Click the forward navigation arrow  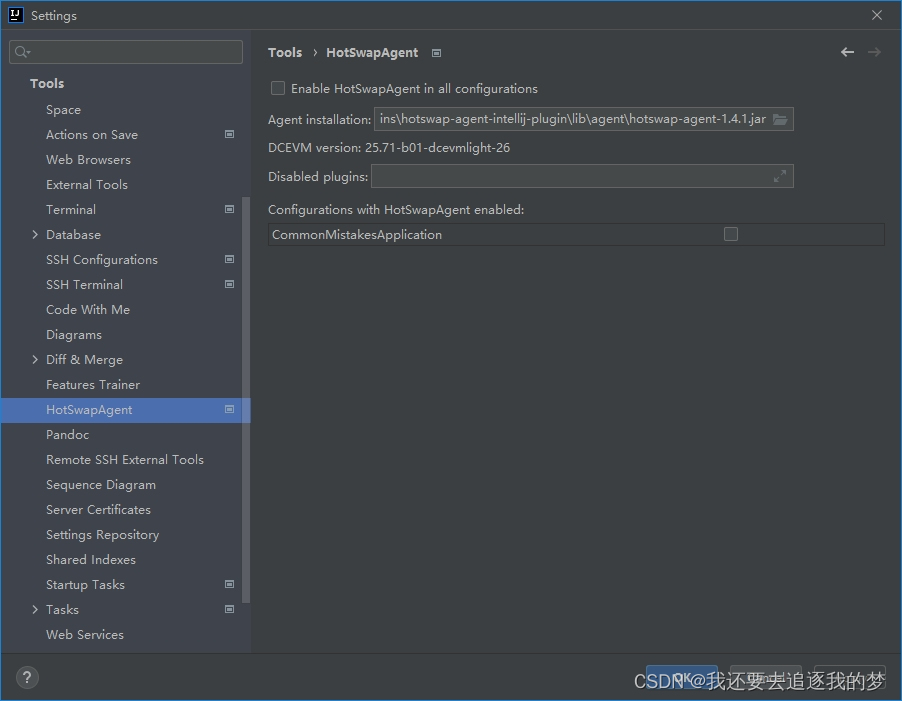874,52
